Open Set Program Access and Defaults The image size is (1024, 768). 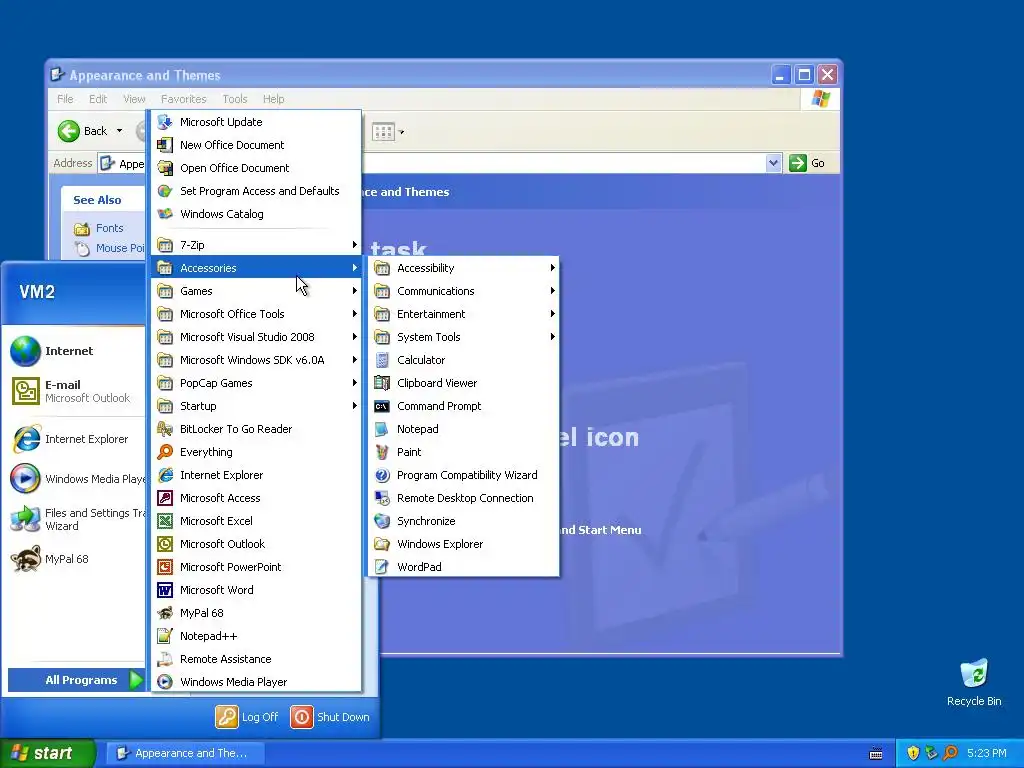pyautogui.click(x=256, y=191)
